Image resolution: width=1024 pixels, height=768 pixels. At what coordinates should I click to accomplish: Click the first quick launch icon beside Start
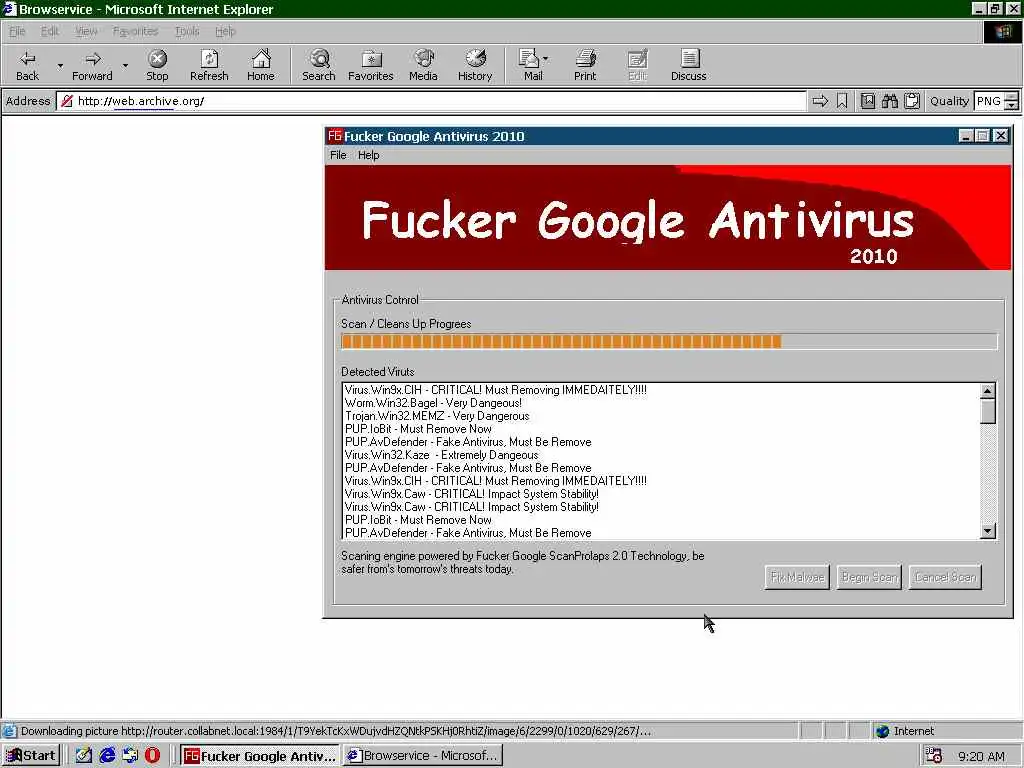[x=84, y=756]
